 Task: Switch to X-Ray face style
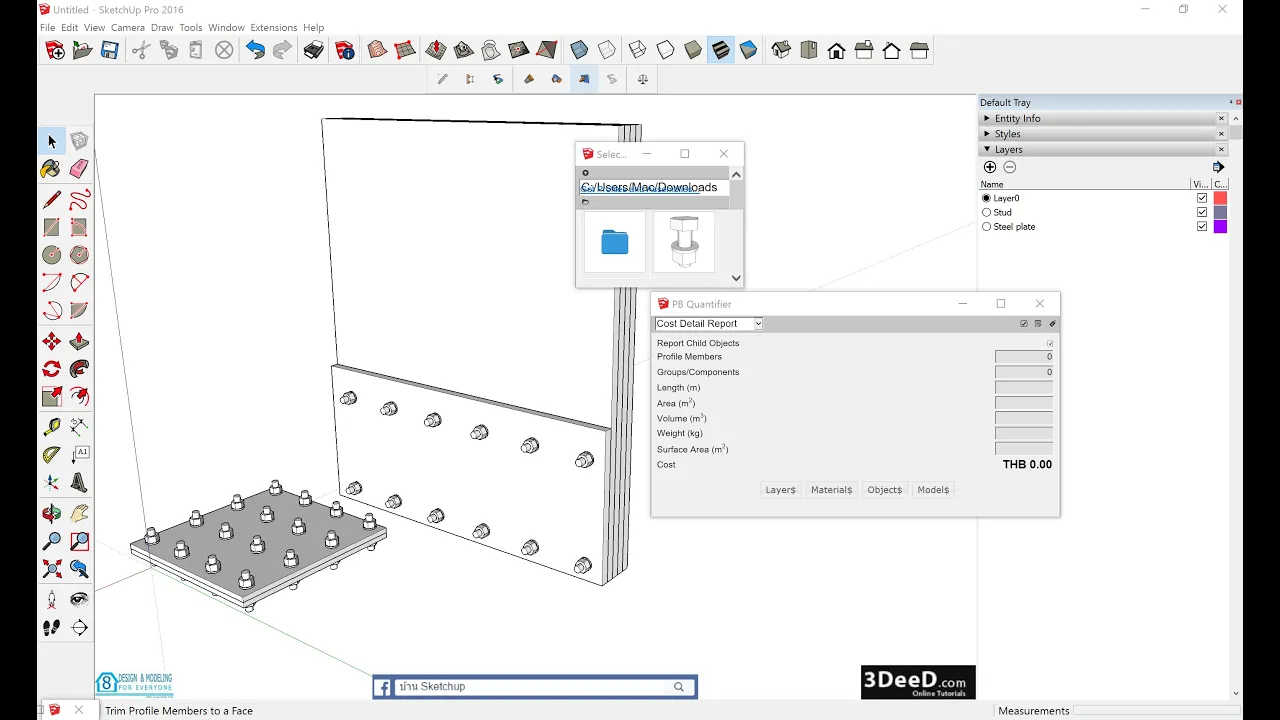click(x=579, y=50)
